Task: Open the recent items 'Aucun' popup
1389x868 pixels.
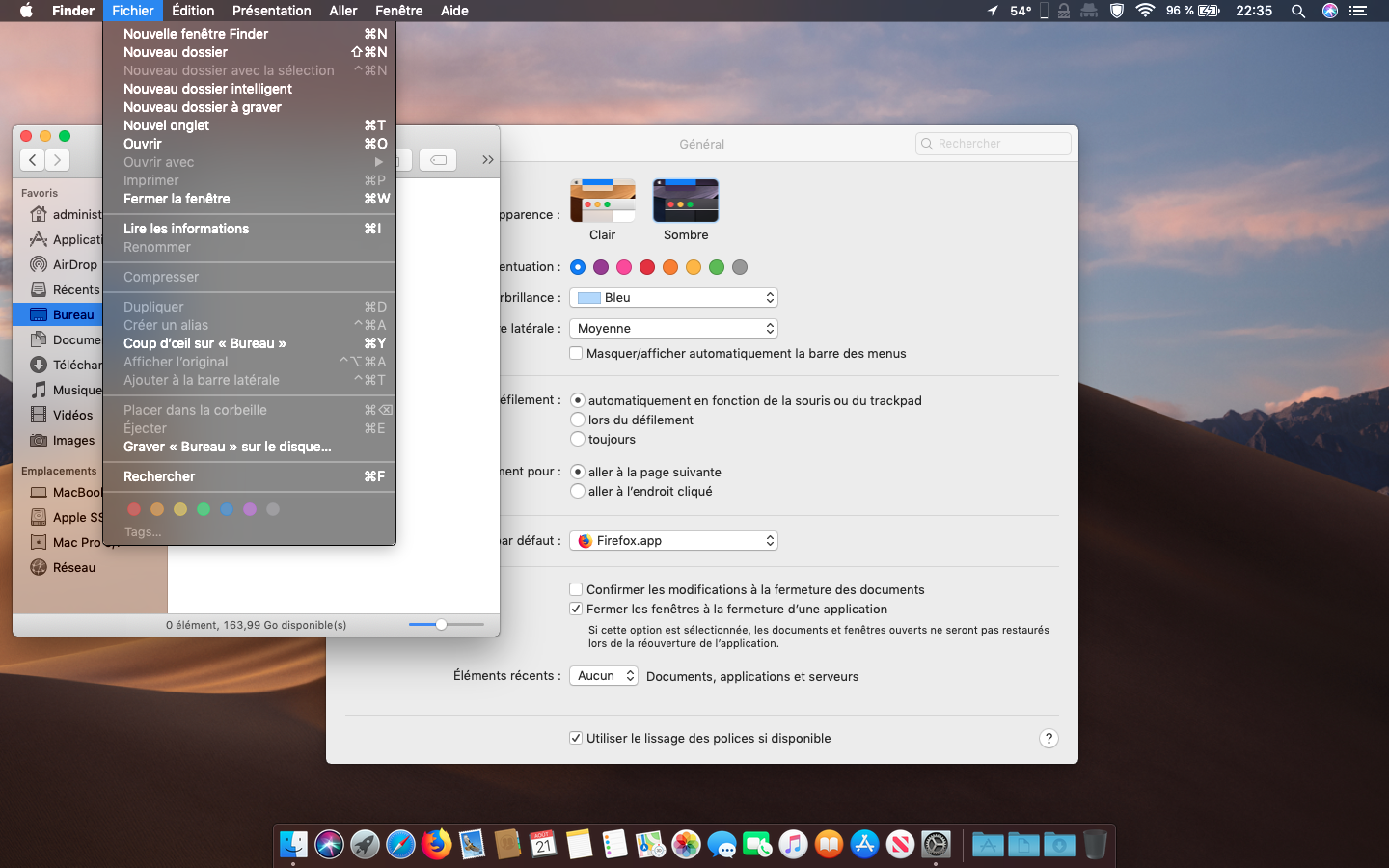Action: pos(603,676)
